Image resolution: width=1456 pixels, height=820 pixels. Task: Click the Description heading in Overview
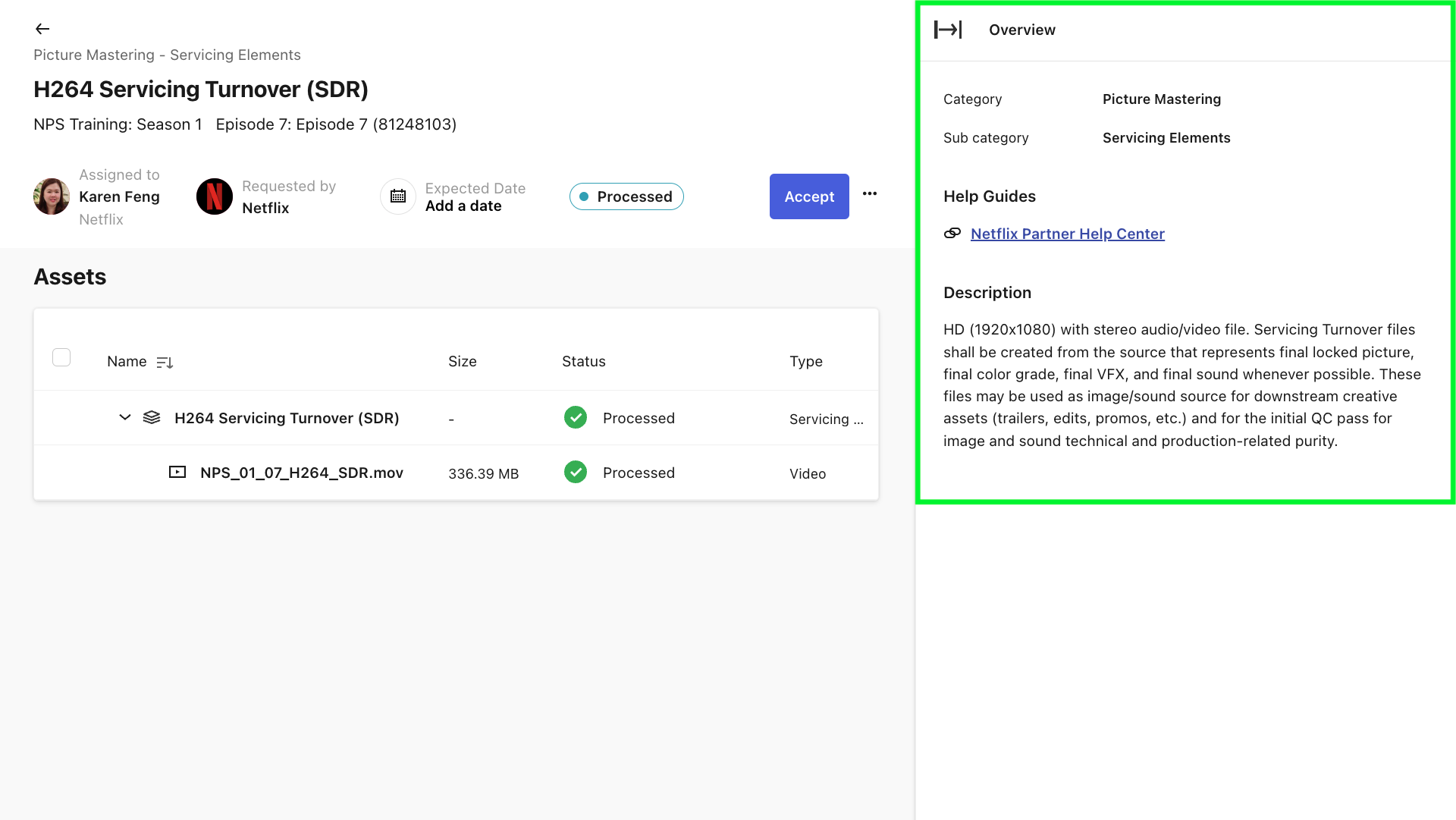pyautogui.click(x=987, y=293)
